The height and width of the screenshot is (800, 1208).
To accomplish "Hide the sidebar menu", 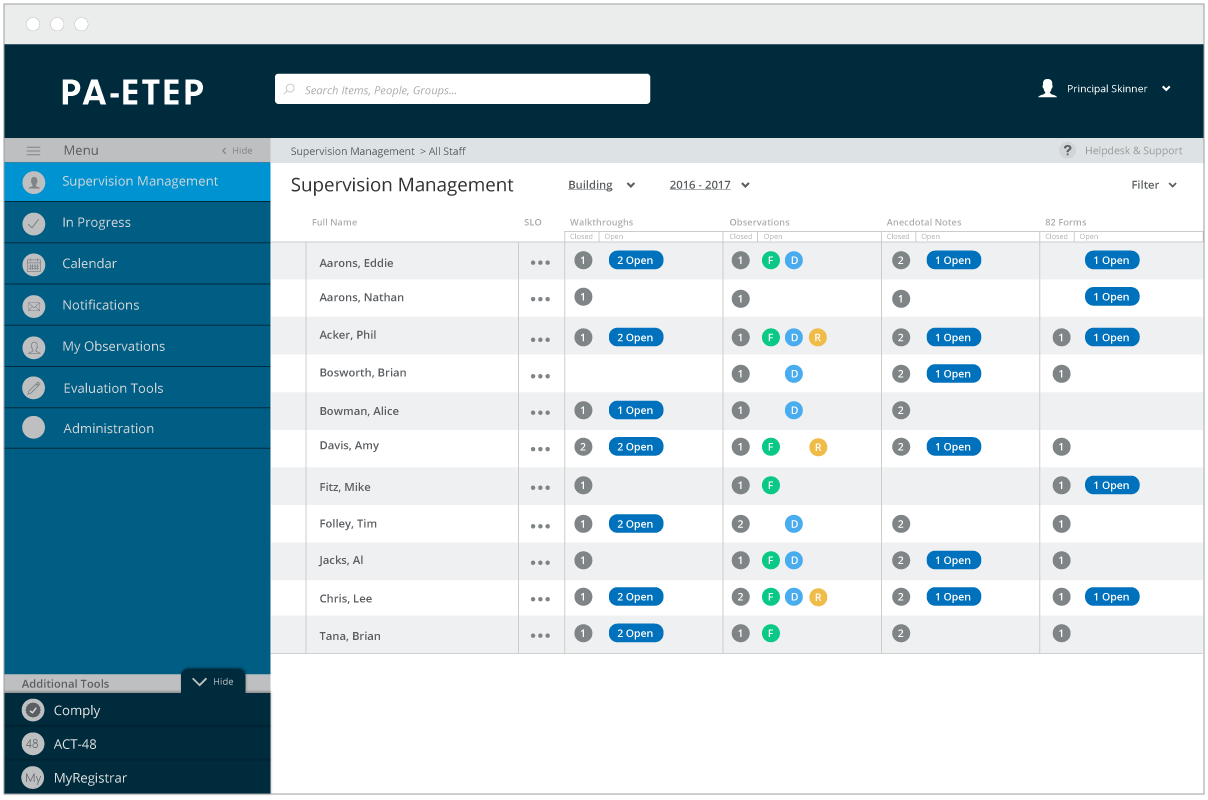I will [237, 151].
